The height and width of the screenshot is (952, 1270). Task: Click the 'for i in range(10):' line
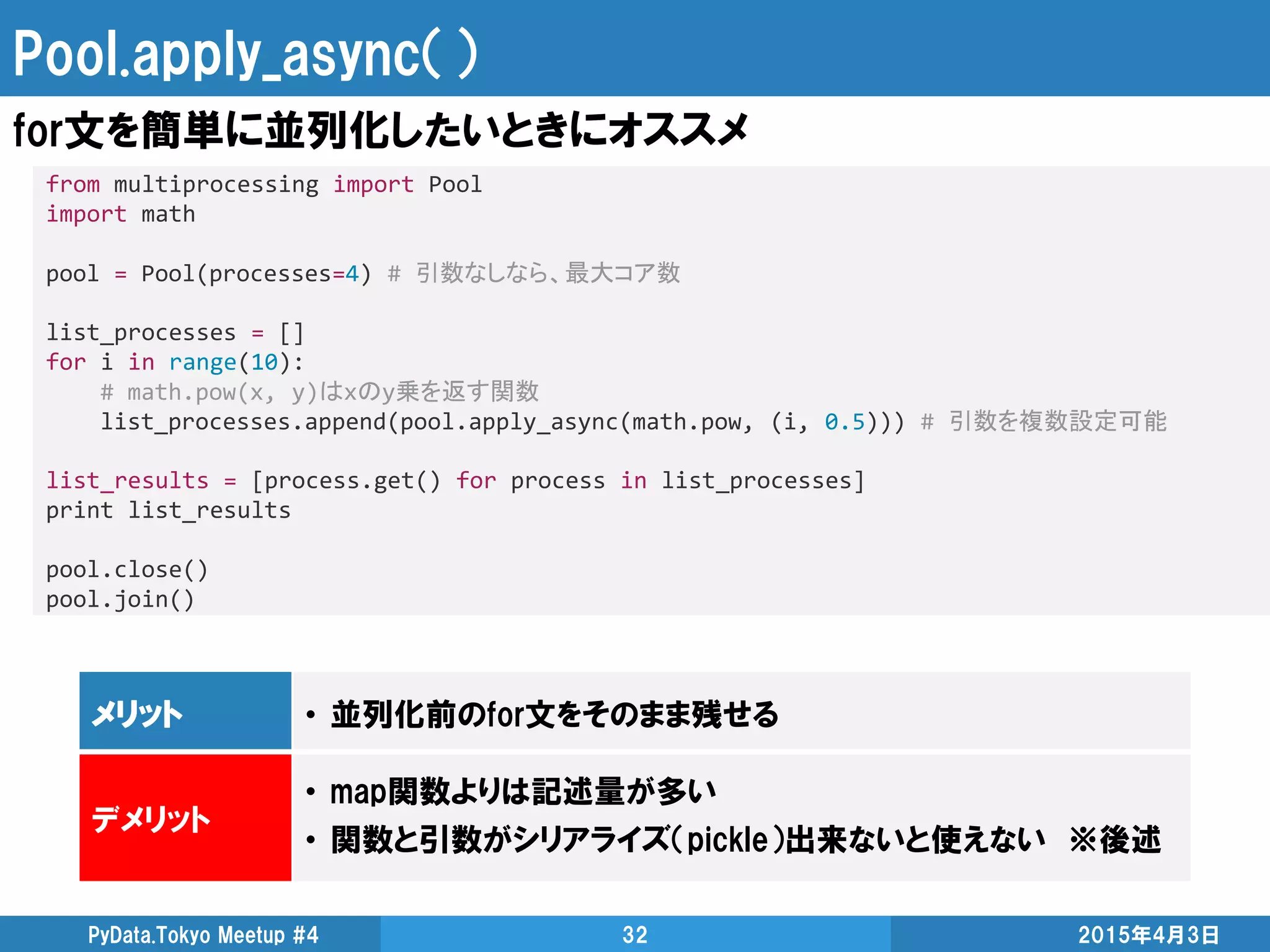point(175,363)
